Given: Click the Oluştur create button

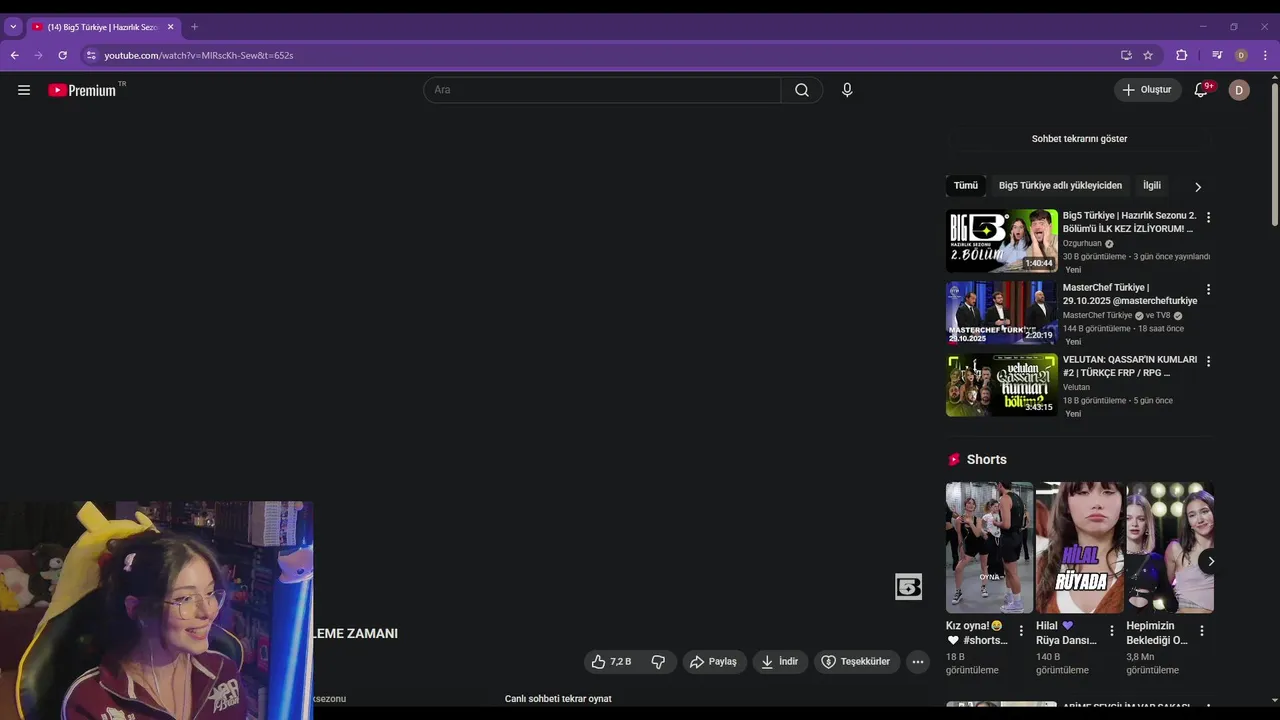Looking at the screenshot, I should pos(1147,90).
